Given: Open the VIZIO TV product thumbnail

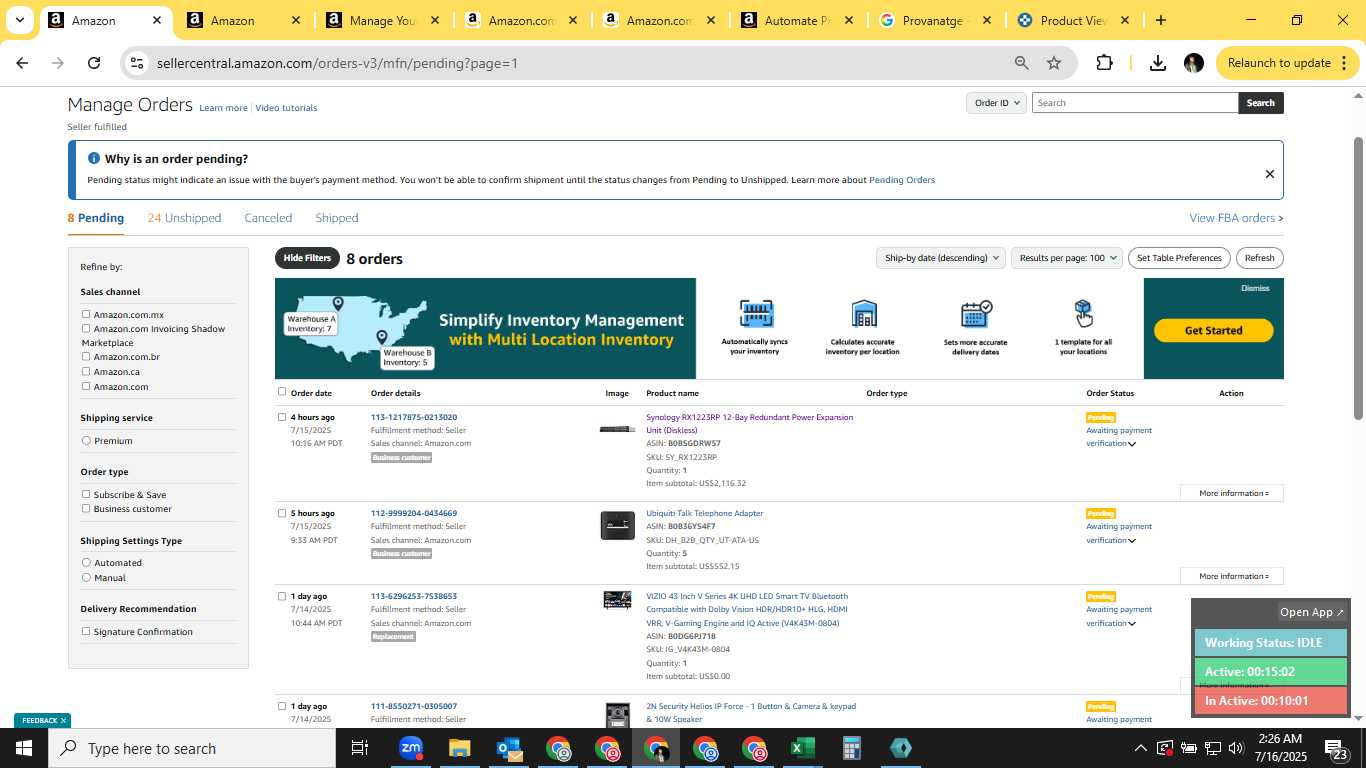Looking at the screenshot, I should (x=617, y=600).
